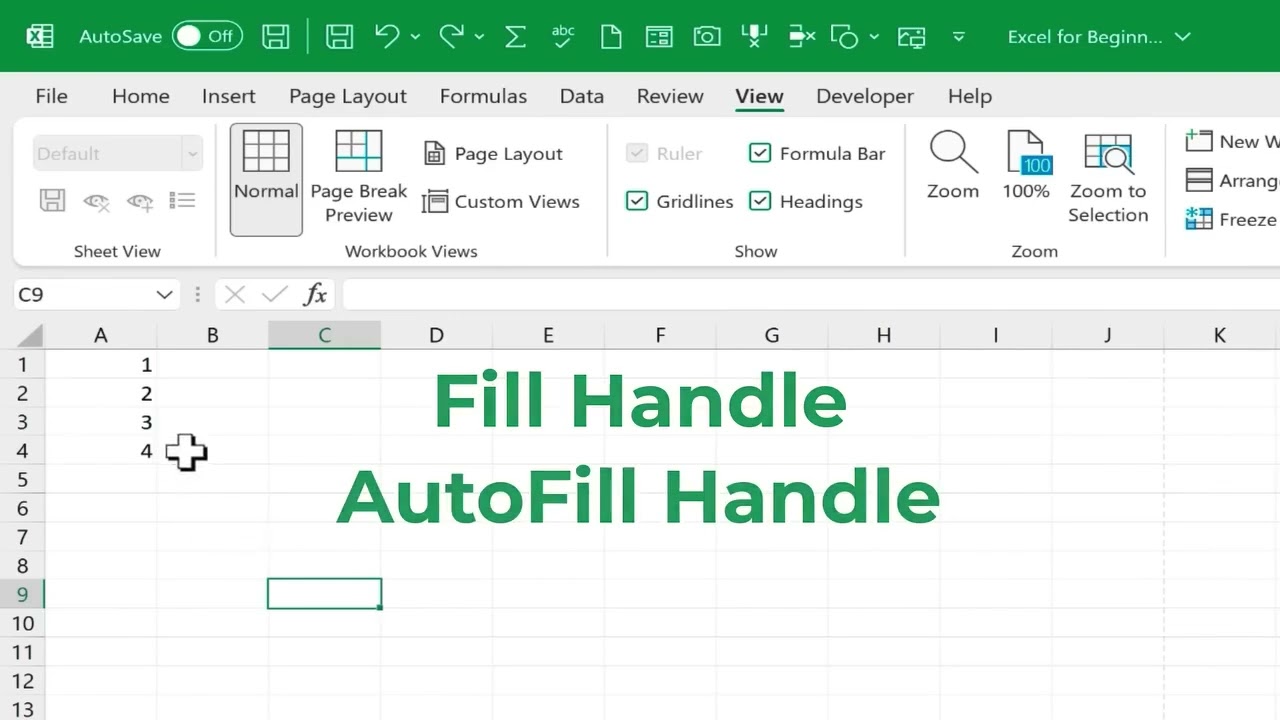Click the first Save icon beside AutoSave
1280x720 pixels.
click(x=276, y=37)
